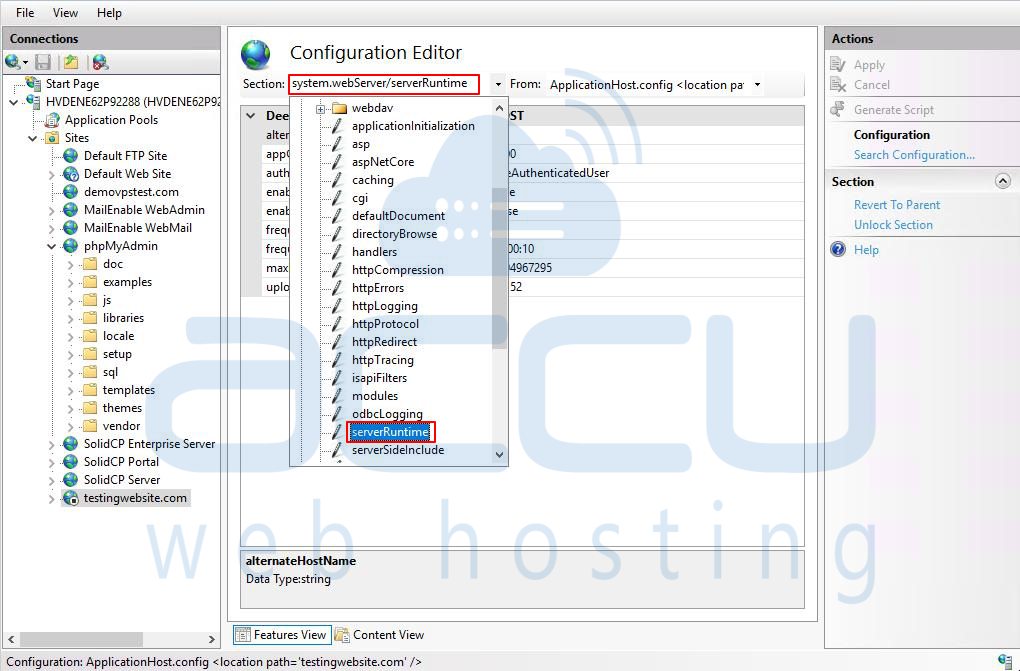
Task: Click the Create New Connection globe icon
Action: 12,62
